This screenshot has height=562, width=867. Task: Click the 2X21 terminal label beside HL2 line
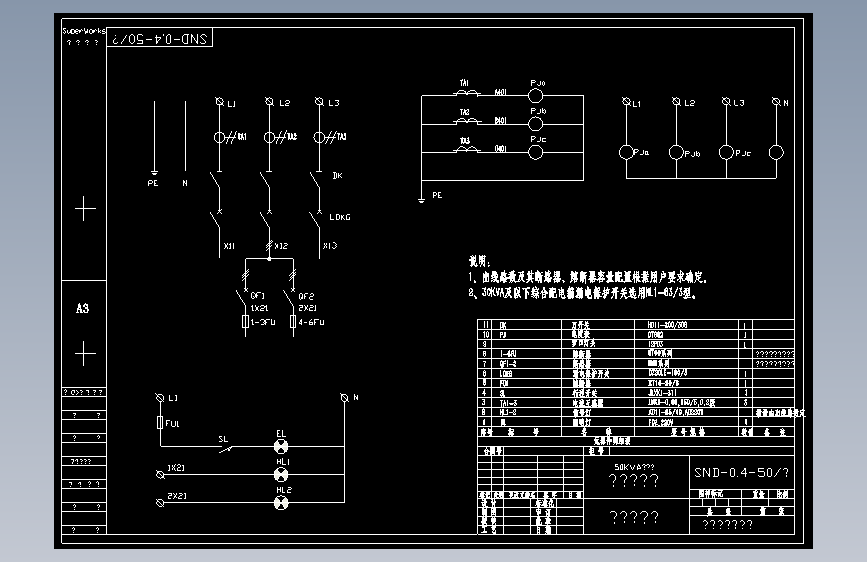click(177, 496)
